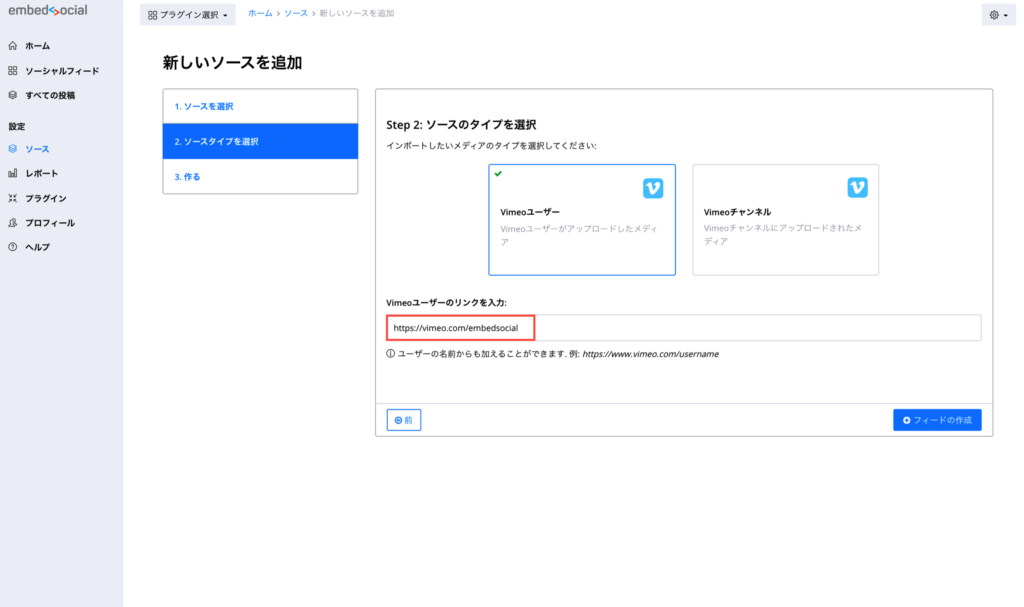Click the EmbedSocial logo
Screen dimensions: 1024x607
(48, 10)
